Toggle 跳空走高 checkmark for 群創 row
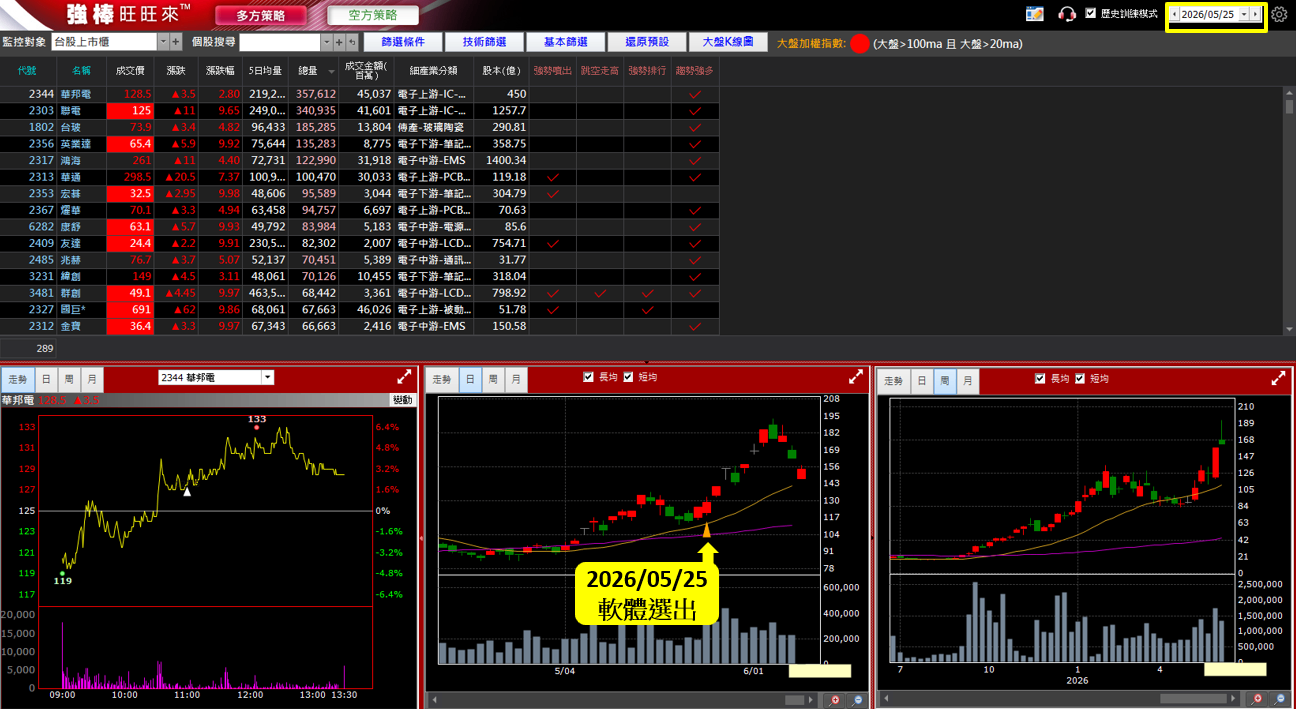 [x=601, y=293]
